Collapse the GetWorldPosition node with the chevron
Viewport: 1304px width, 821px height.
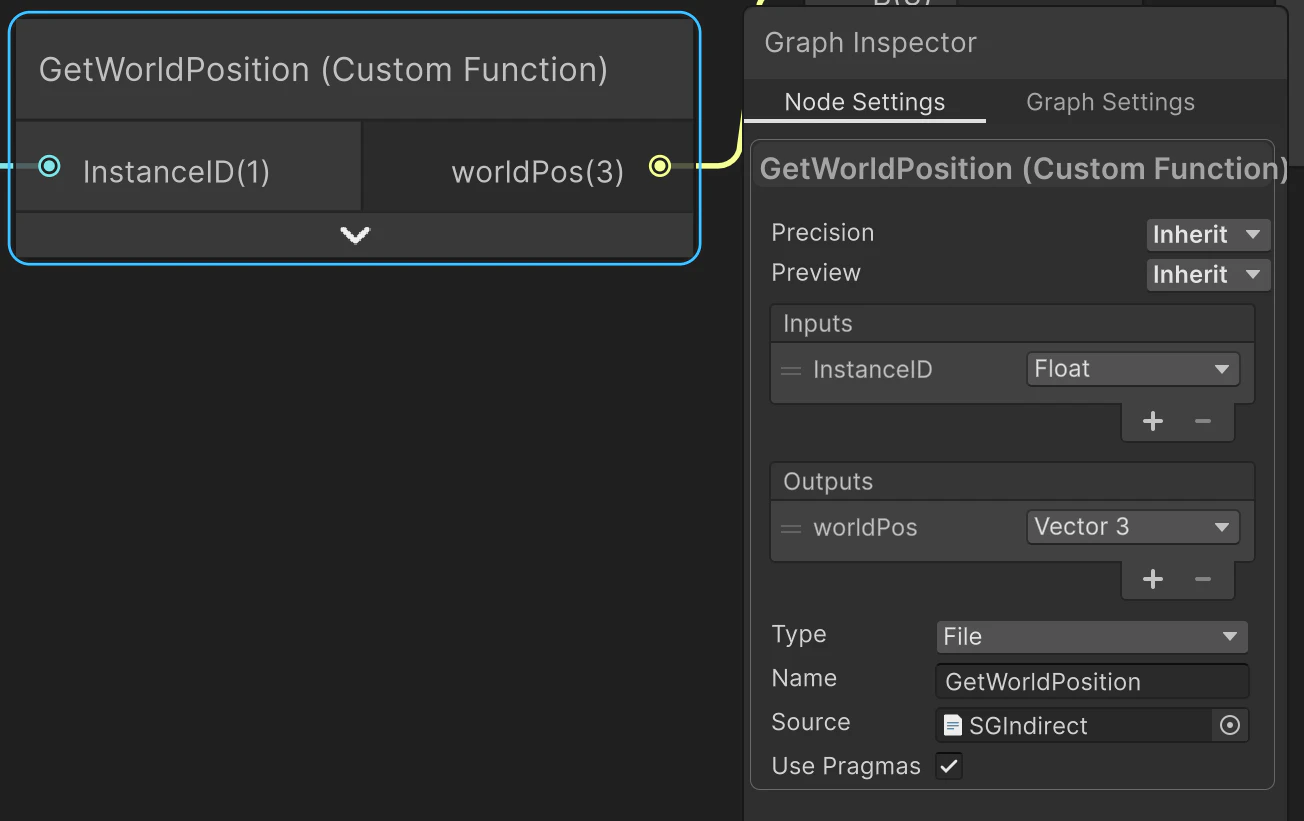click(x=355, y=235)
